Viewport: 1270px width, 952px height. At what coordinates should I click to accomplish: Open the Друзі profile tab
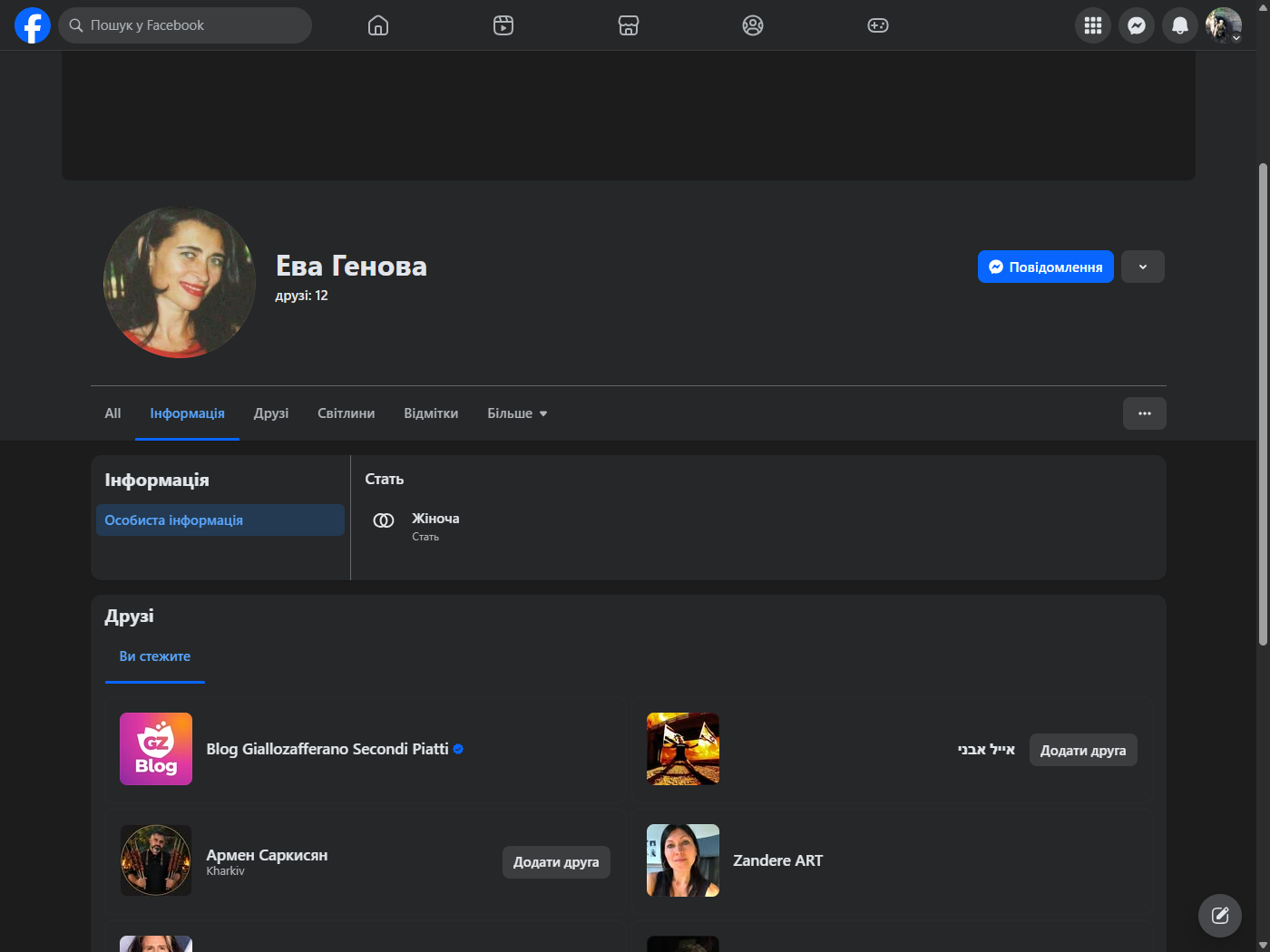(271, 413)
